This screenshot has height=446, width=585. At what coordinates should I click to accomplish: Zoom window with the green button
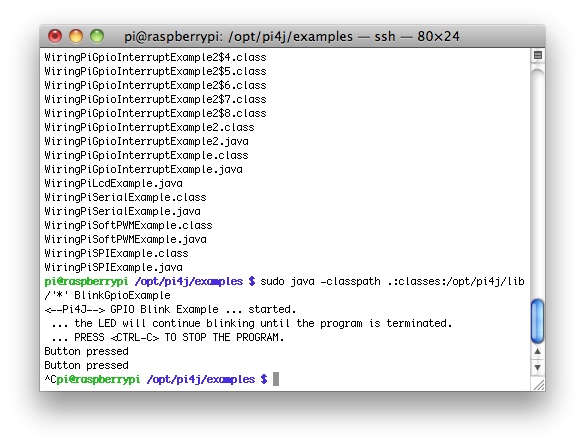[x=97, y=36]
